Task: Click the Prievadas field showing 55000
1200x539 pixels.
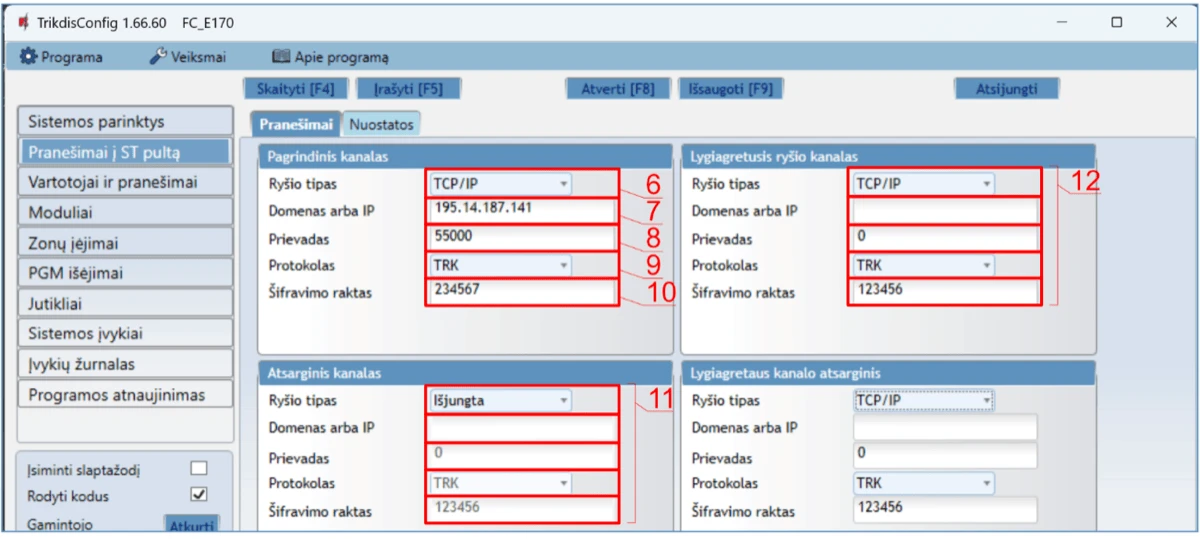Action: [x=522, y=239]
